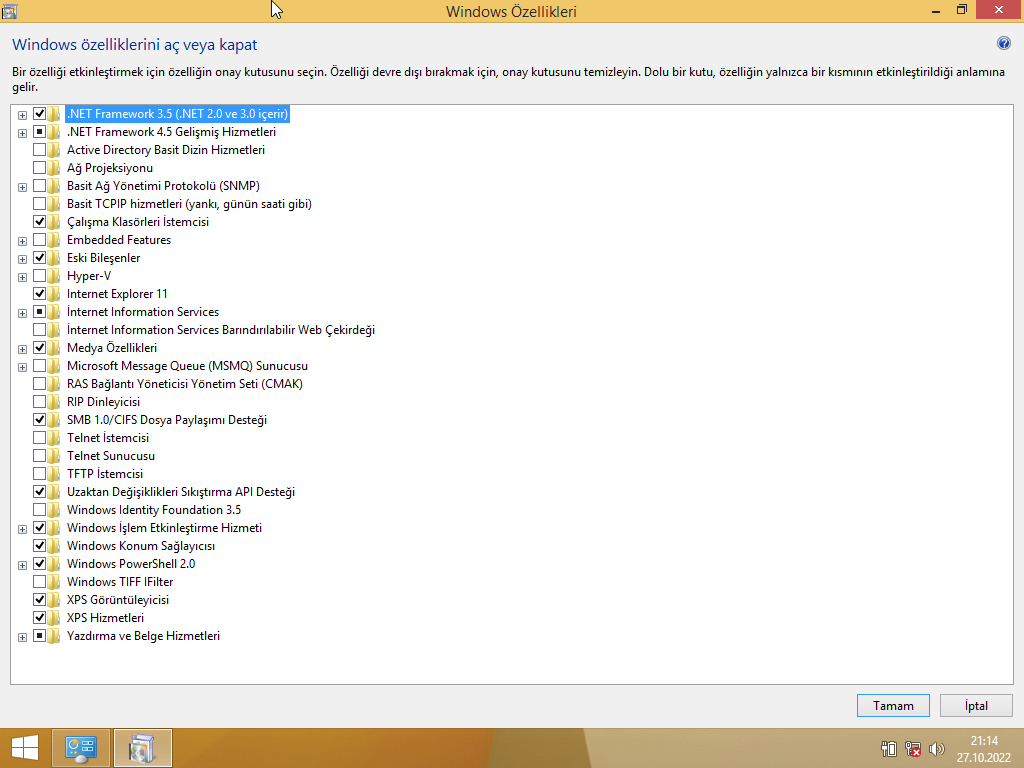Click the folder icon beside Telnet Sunucusu

[54, 456]
